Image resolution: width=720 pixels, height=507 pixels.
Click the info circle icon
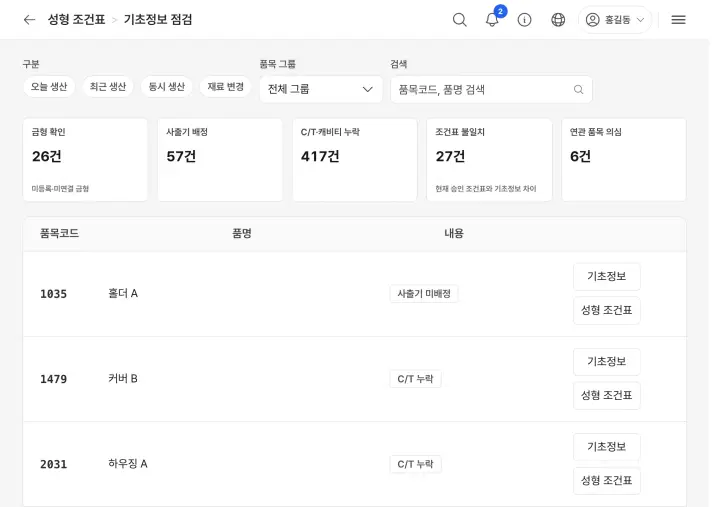click(524, 20)
